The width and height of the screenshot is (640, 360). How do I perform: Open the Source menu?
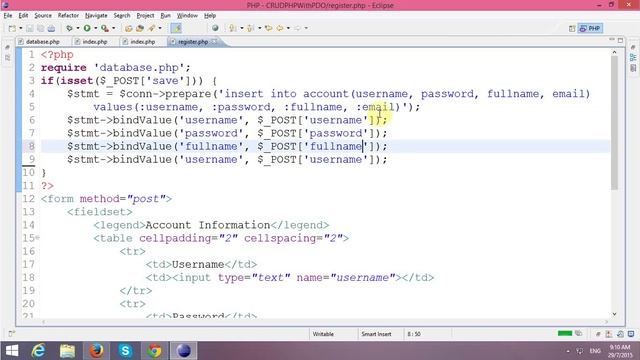43,16
